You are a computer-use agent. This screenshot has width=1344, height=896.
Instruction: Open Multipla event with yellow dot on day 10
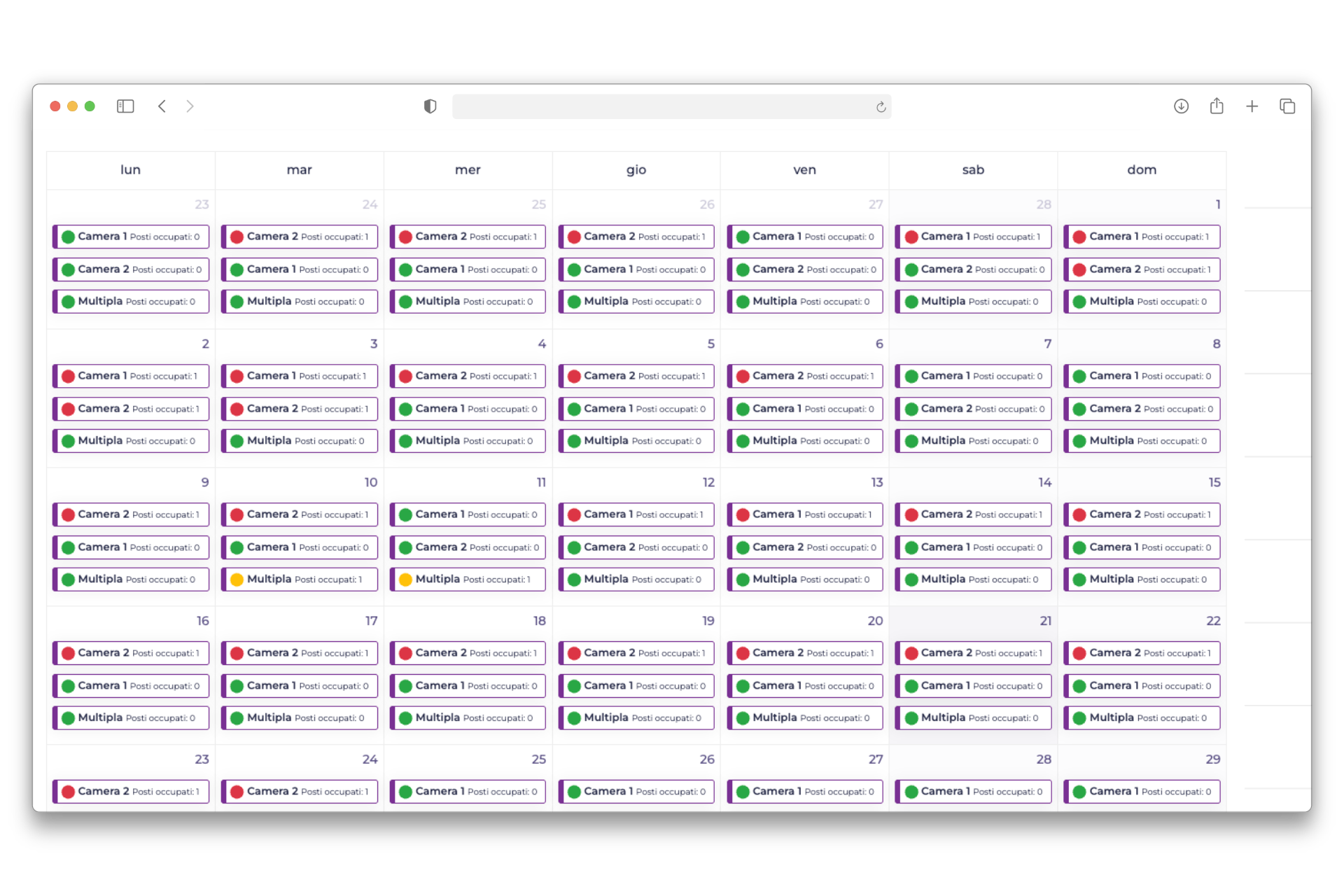pos(300,580)
